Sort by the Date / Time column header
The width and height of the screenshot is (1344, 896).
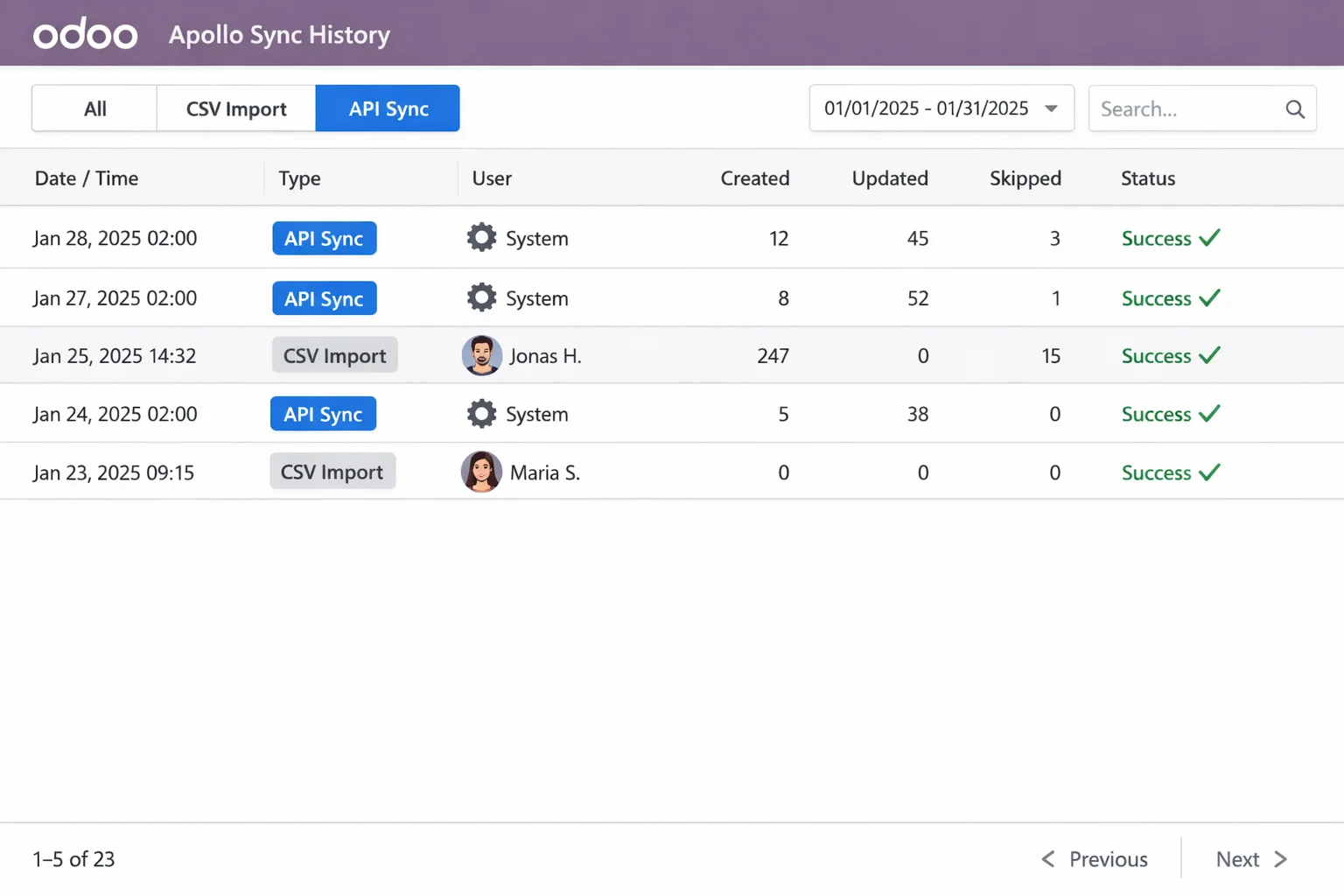[87, 178]
